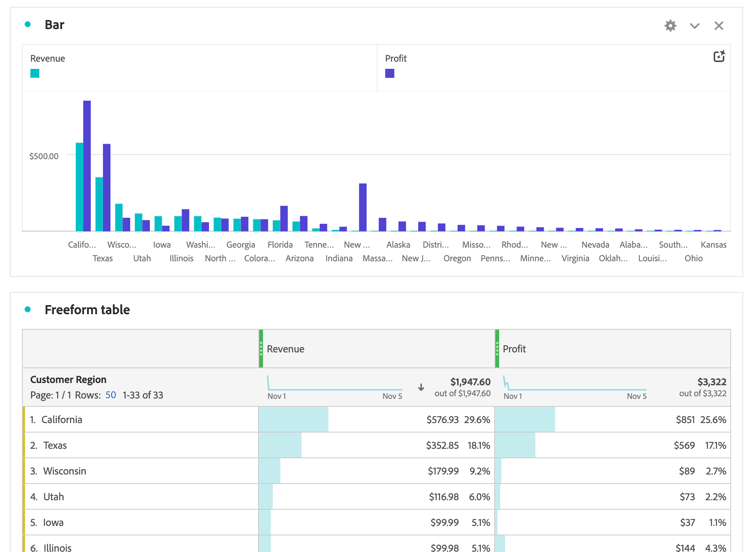
Task: Click the teal dot beside Bar title
Action: pos(28,24)
